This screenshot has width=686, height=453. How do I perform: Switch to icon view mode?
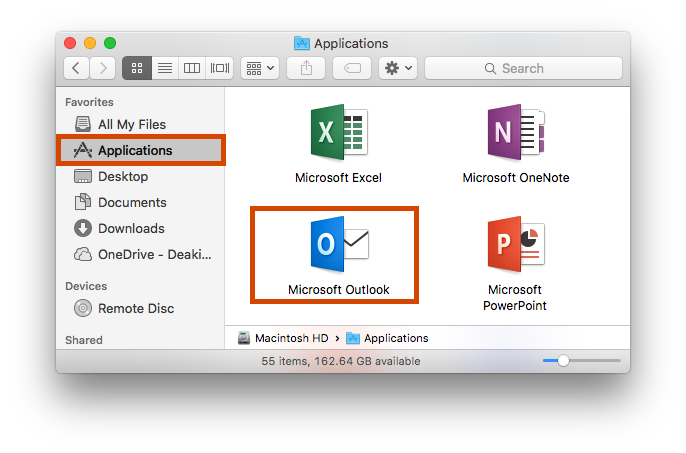tap(137, 68)
